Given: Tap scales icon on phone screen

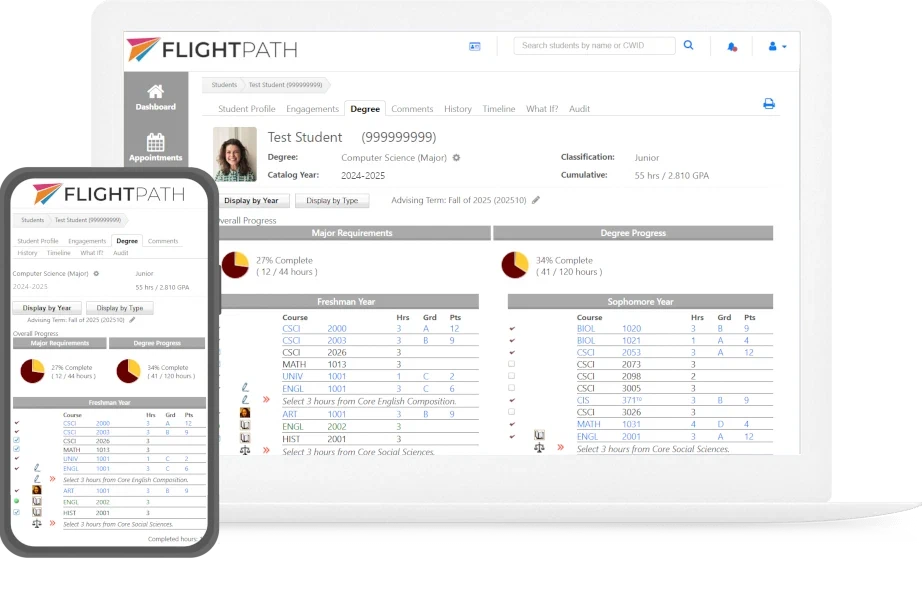Looking at the screenshot, I should [37, 524].
